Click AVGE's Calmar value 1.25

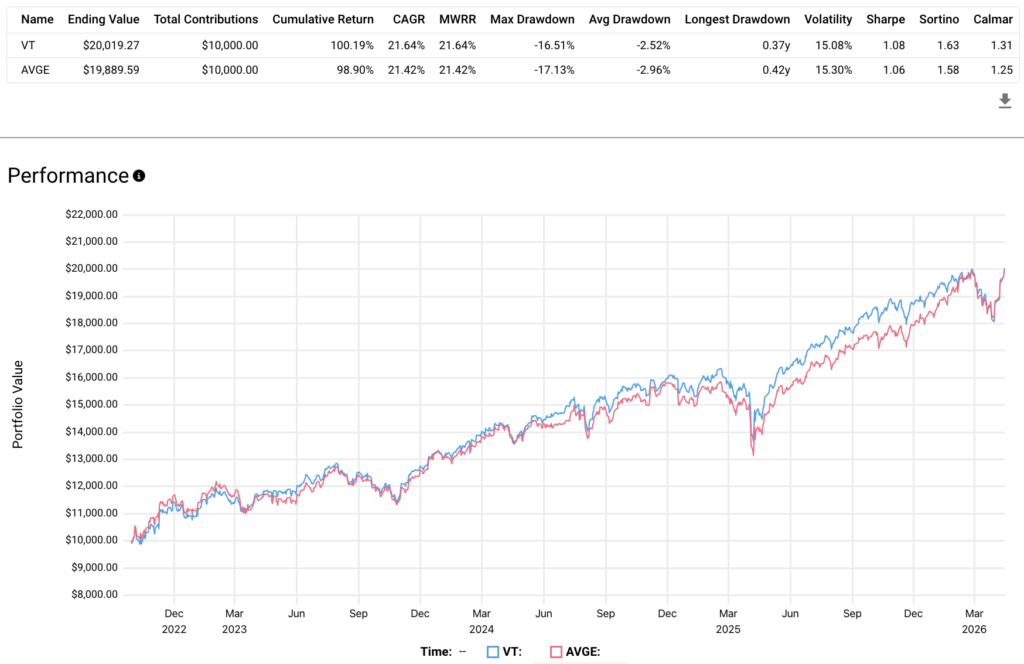coord(1002,70)
